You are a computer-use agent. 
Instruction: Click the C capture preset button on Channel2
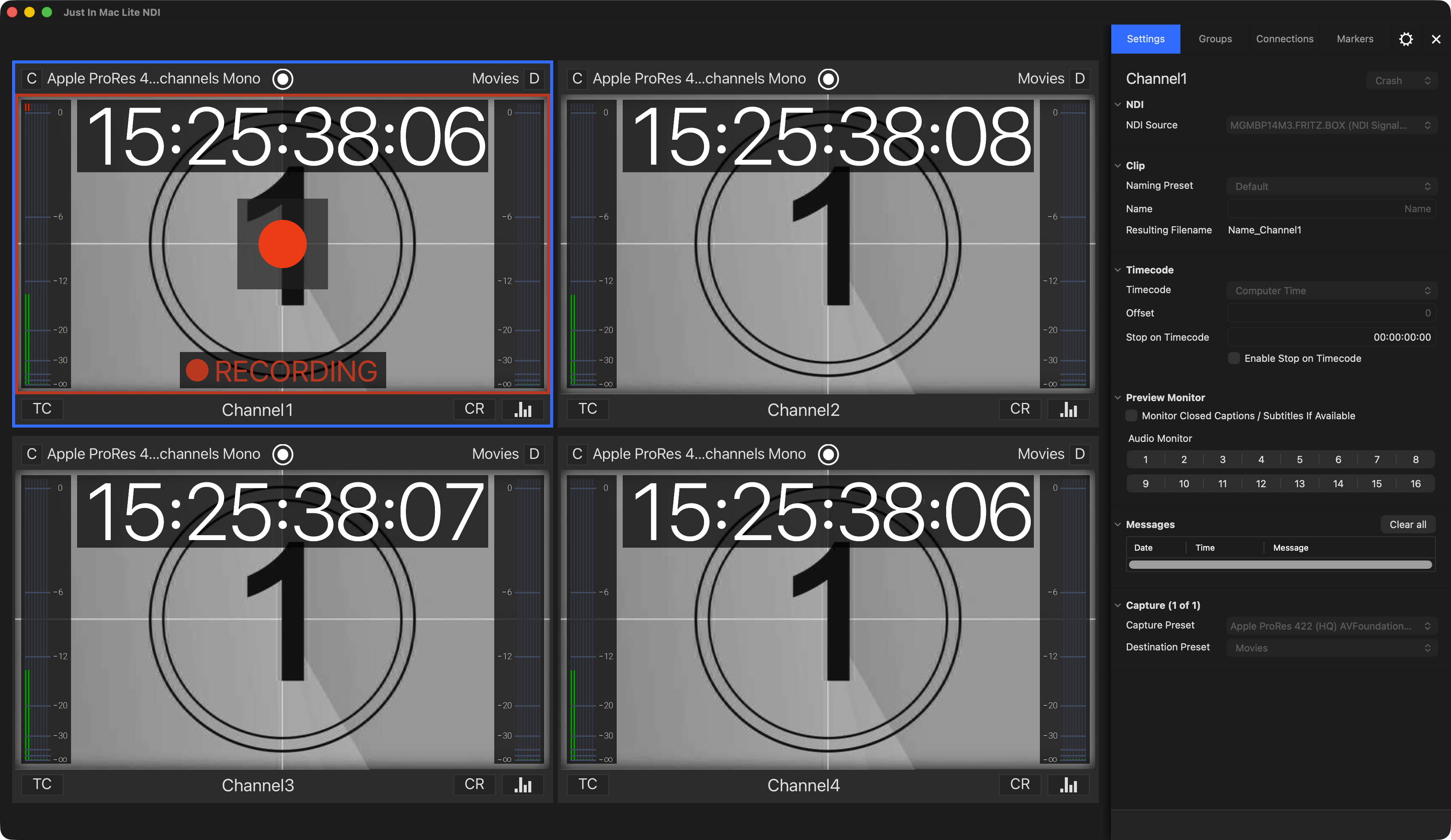pos(577,79)
